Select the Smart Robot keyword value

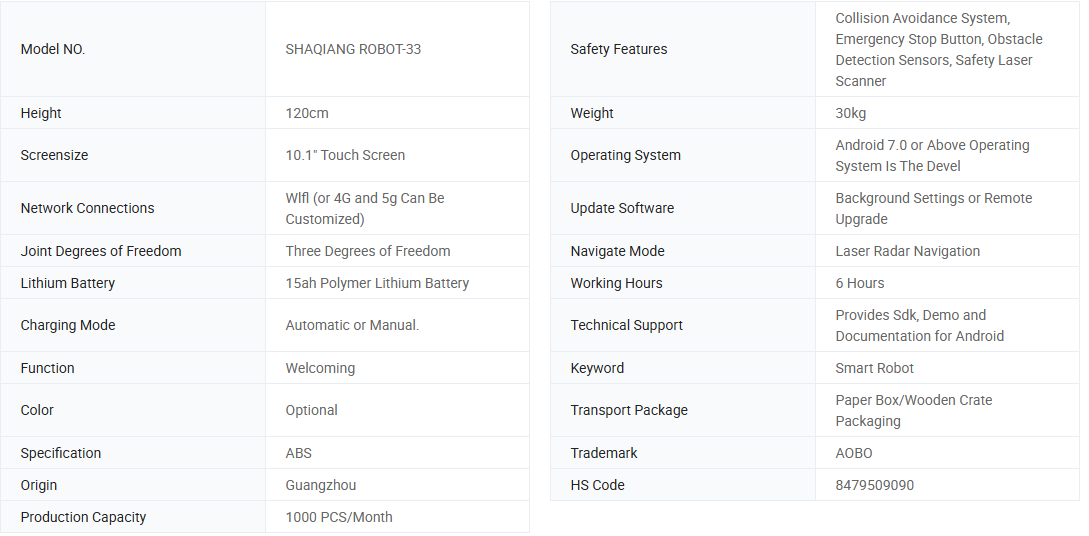875,368
